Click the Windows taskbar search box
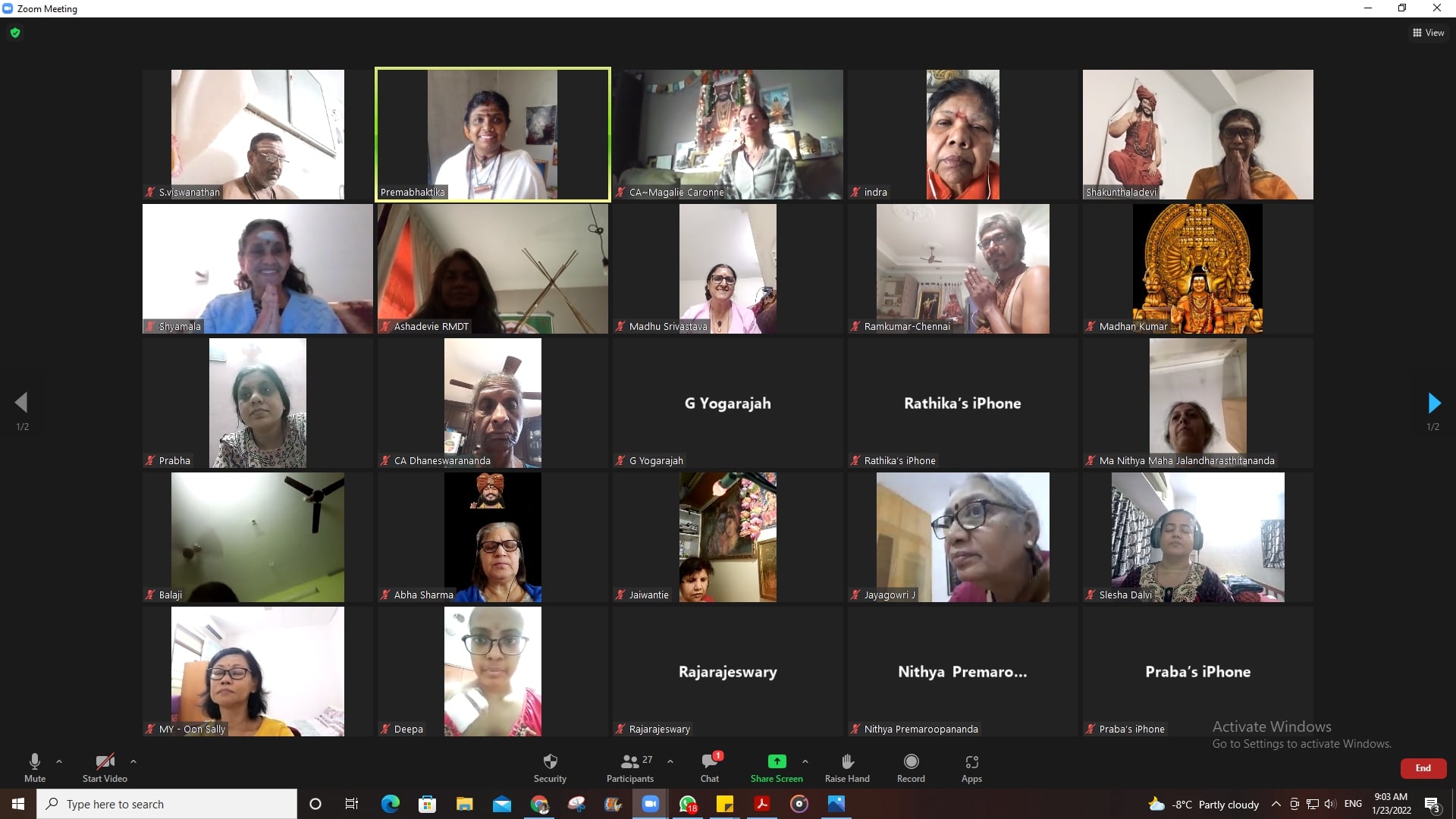The image size is (1456, 819). (x=167, y=804)
